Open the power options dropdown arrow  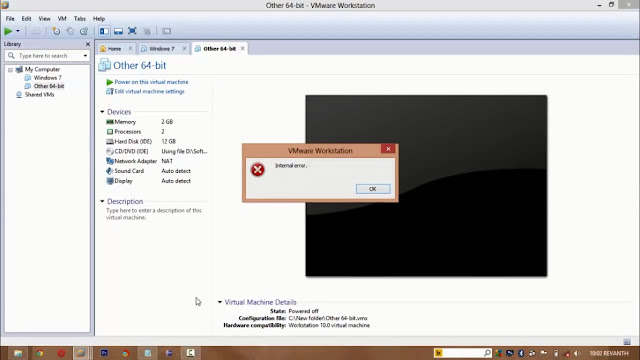click(18, 31)
